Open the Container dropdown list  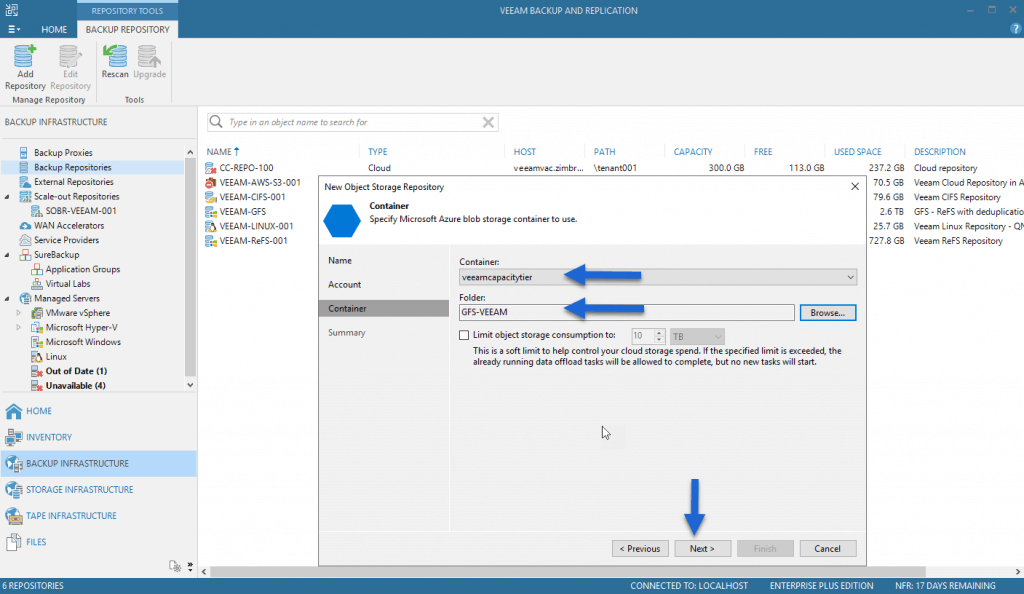(850, 277)
